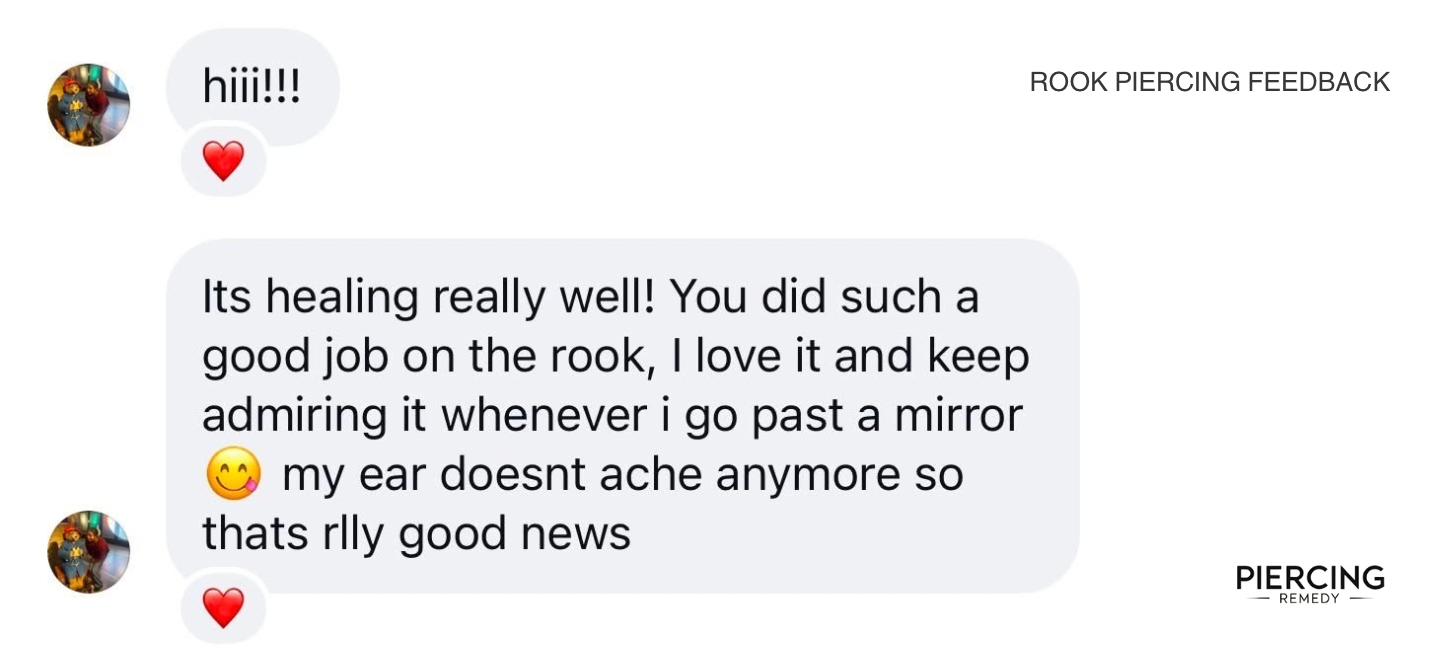The width and height of the screenshot is (1450, 650).
Task: Click the word PIERCING in the bottom logo
Action: 1310,578
